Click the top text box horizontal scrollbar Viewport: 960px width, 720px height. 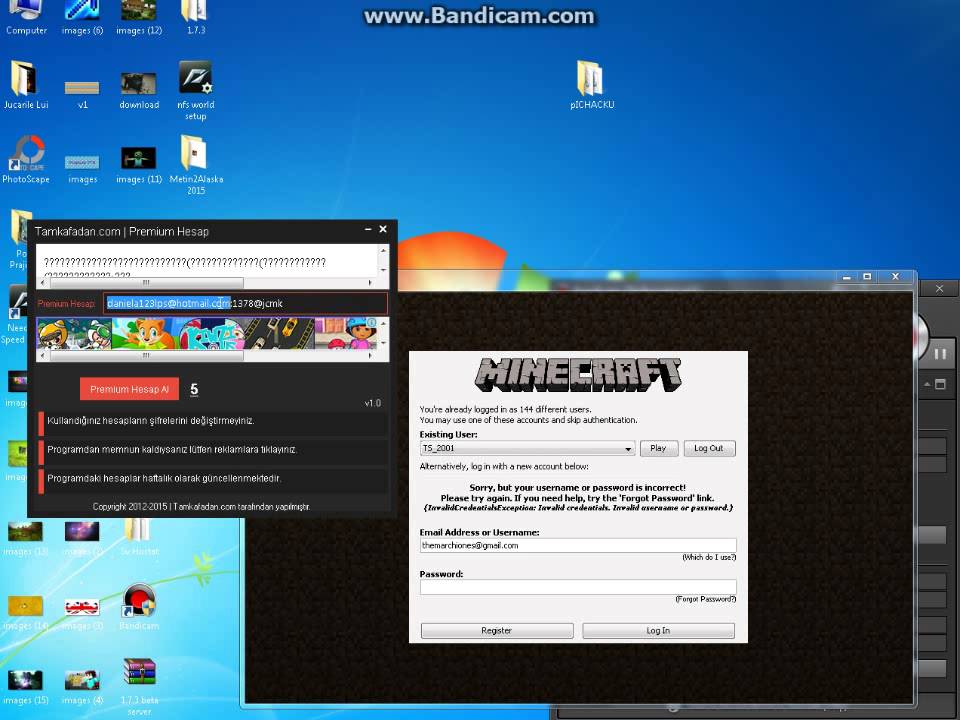(146, 283)
